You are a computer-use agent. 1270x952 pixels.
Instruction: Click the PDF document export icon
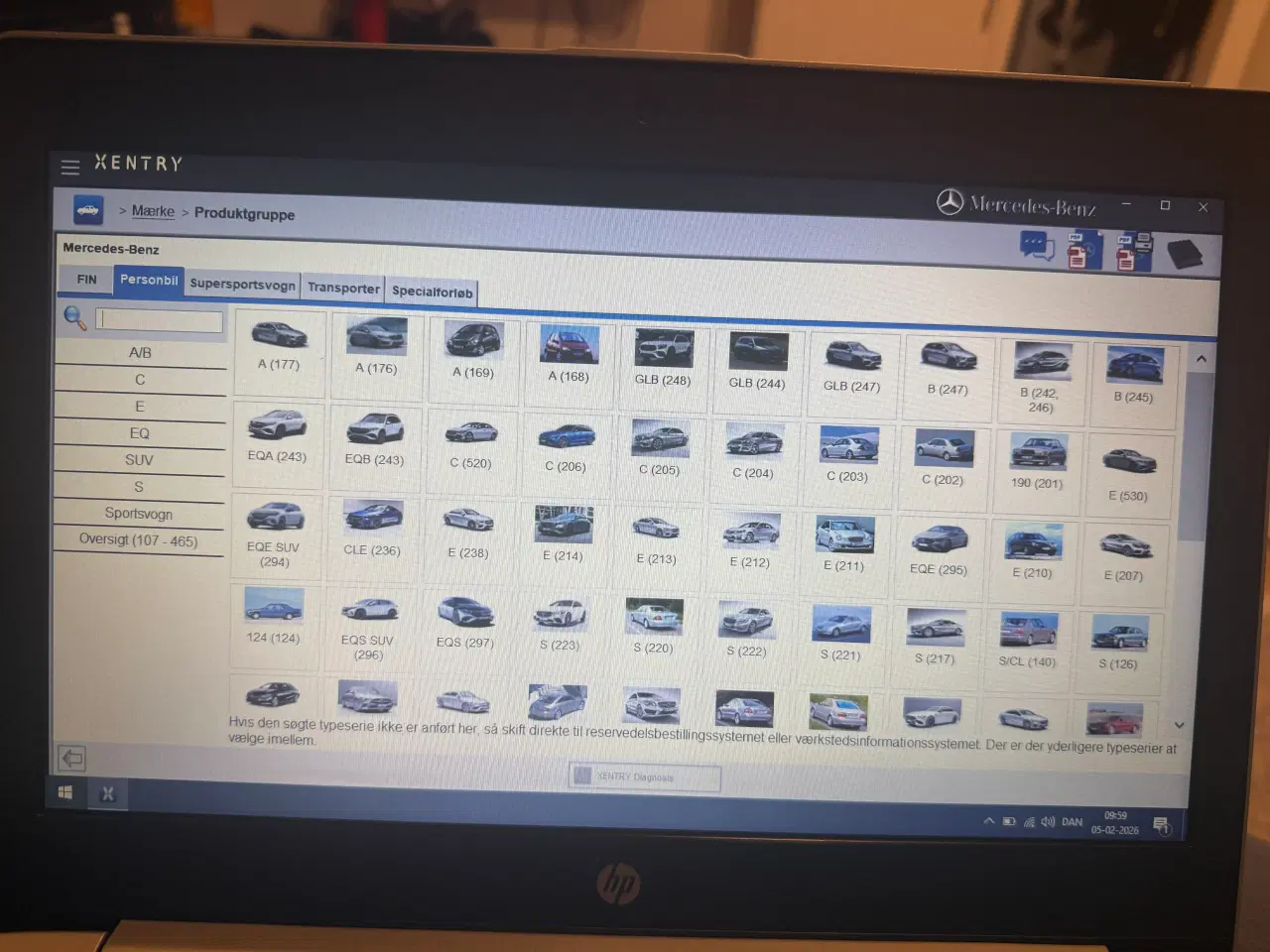click(x=1083, y=250)
